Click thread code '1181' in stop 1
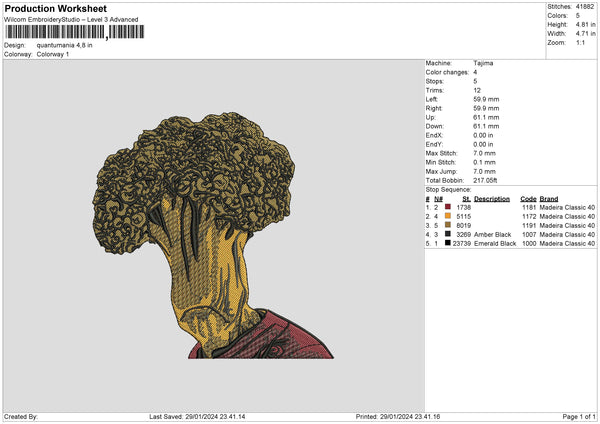 coord(529,207)
